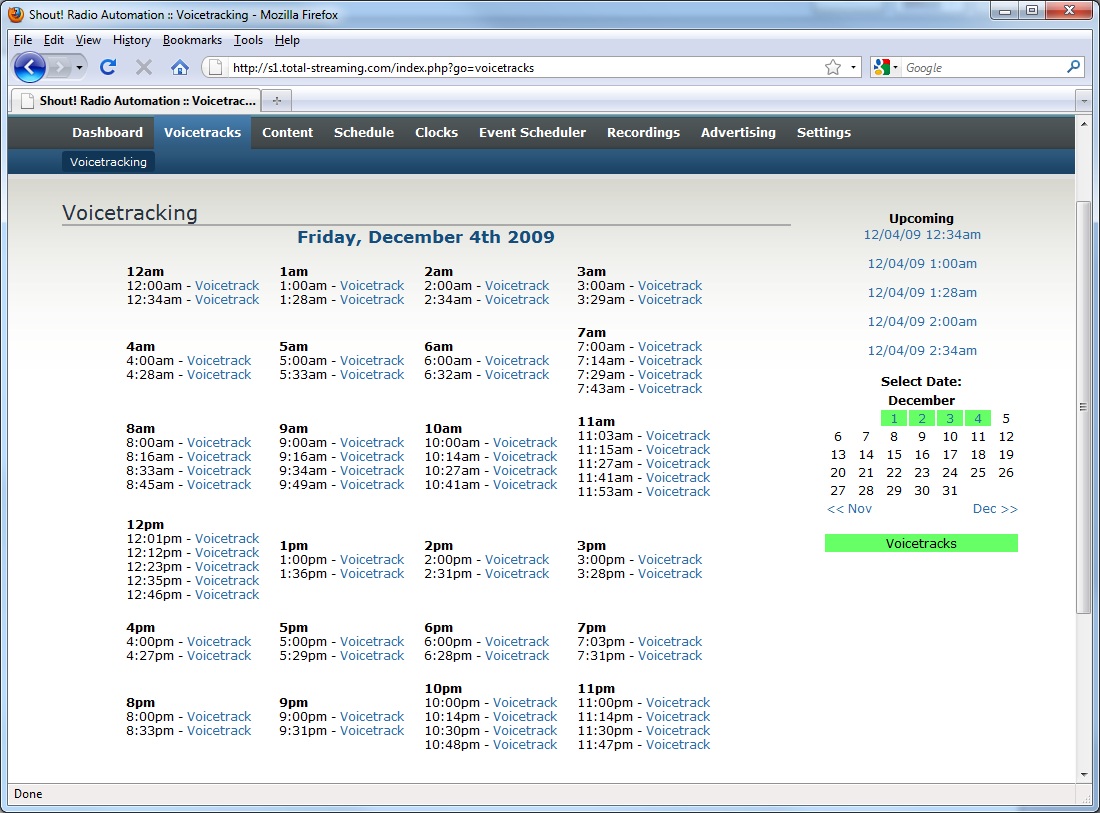Open upcoming 12/04/09 12:34am entry

tap(922, 235)
